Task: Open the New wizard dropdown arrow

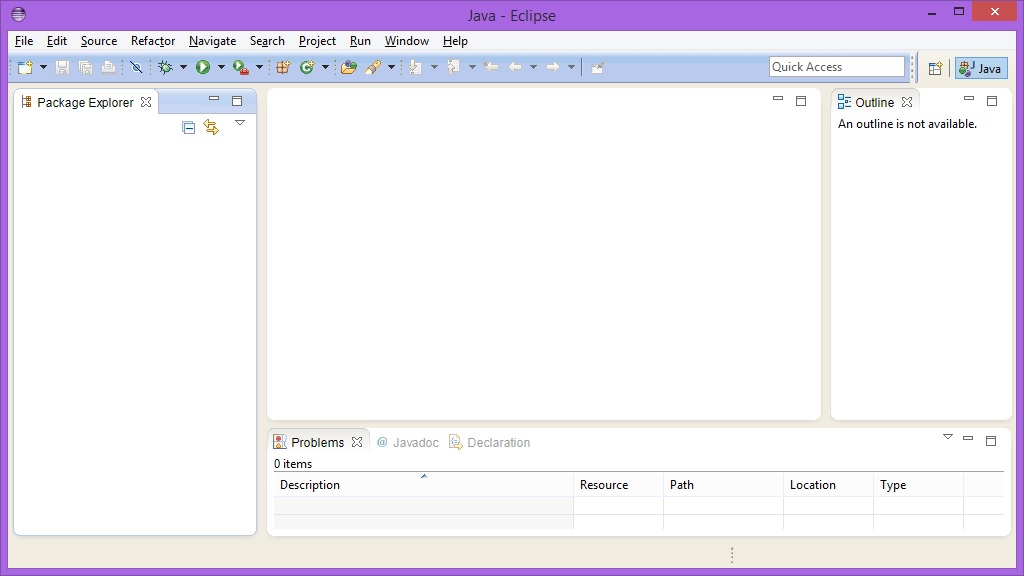Action: [x=43, y=67]
